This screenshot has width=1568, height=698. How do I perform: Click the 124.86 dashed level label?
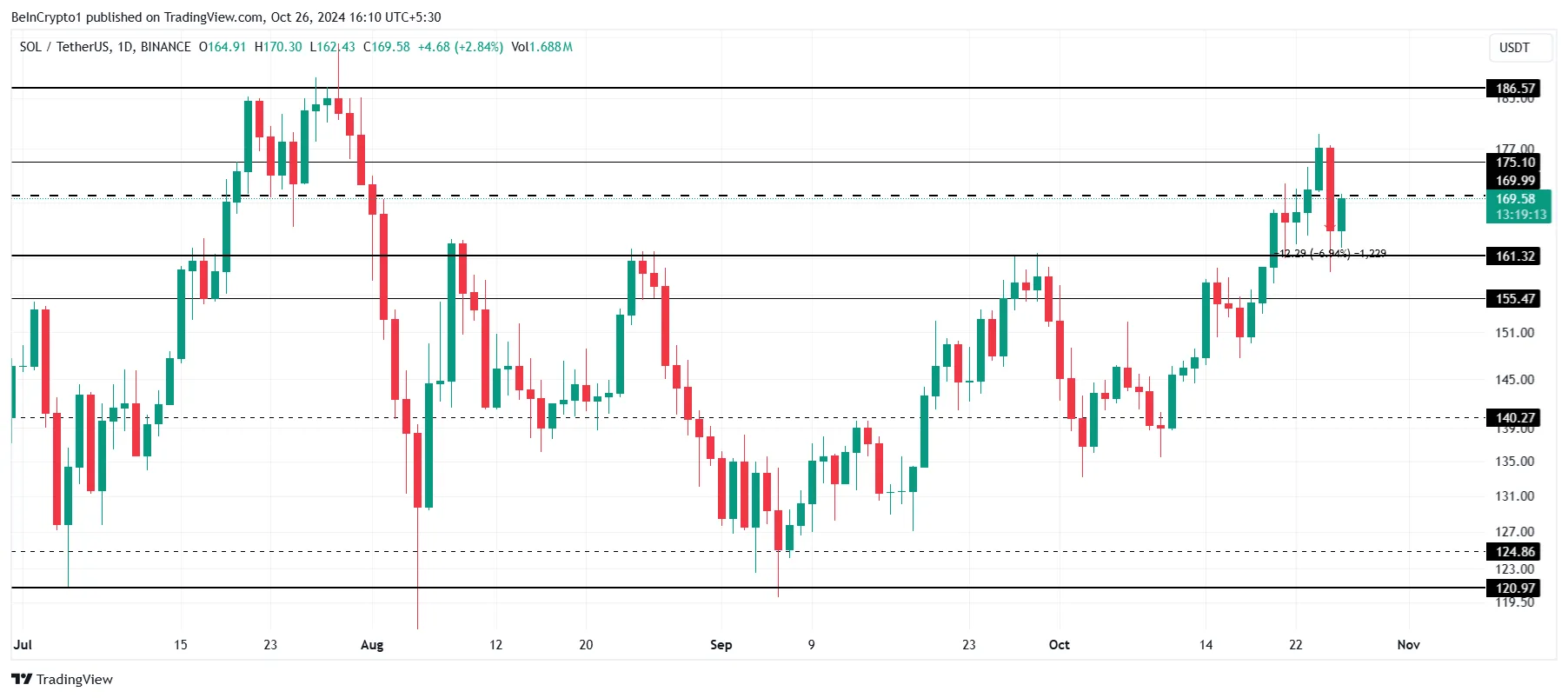1515,551
